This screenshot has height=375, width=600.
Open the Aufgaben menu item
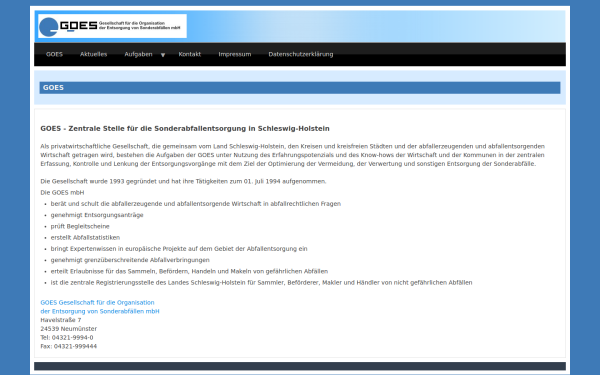click(138, 54)
